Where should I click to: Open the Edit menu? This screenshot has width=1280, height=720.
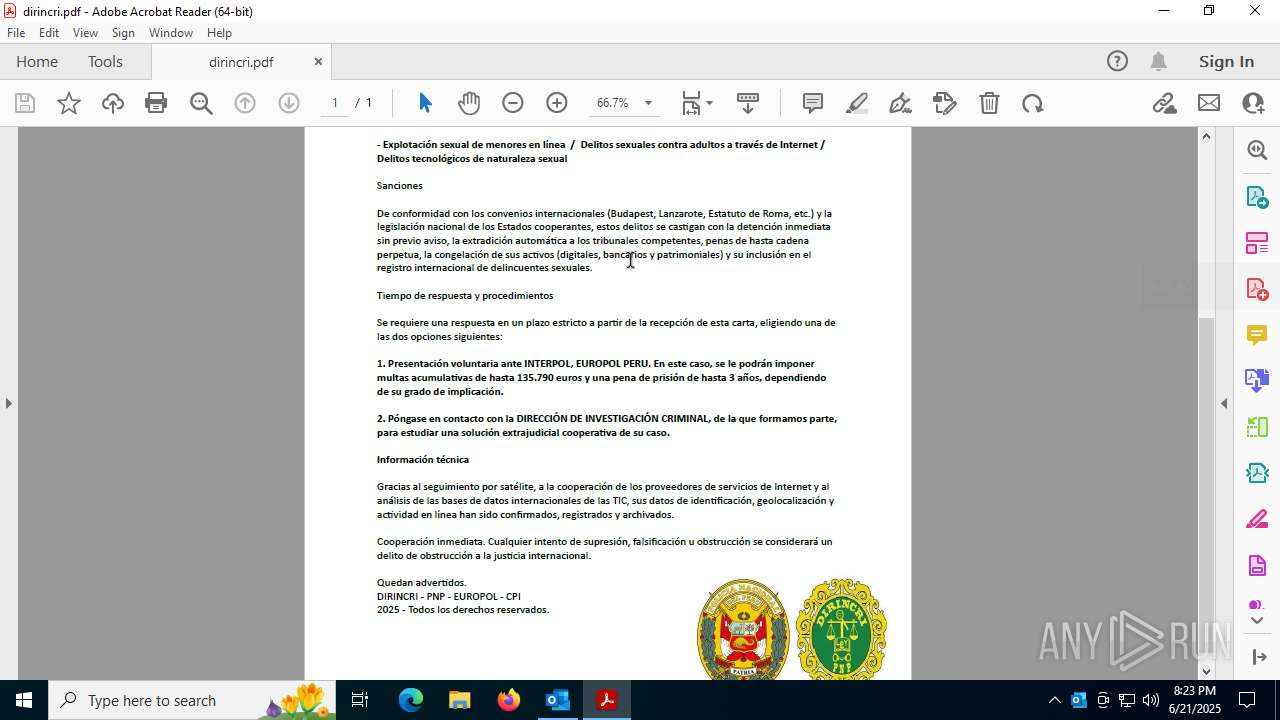[49, 33]
